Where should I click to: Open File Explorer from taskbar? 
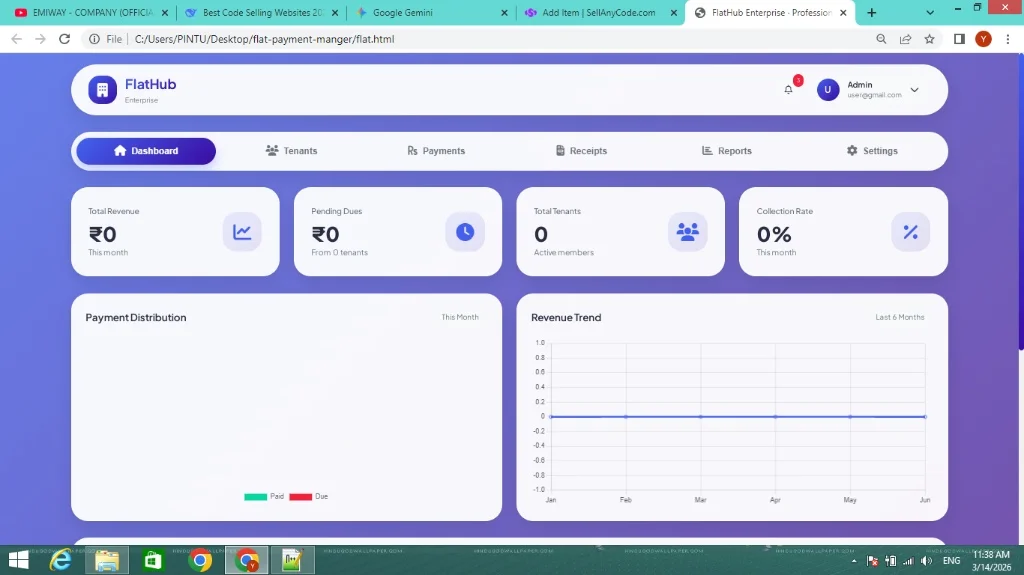[x=106, y=560]
